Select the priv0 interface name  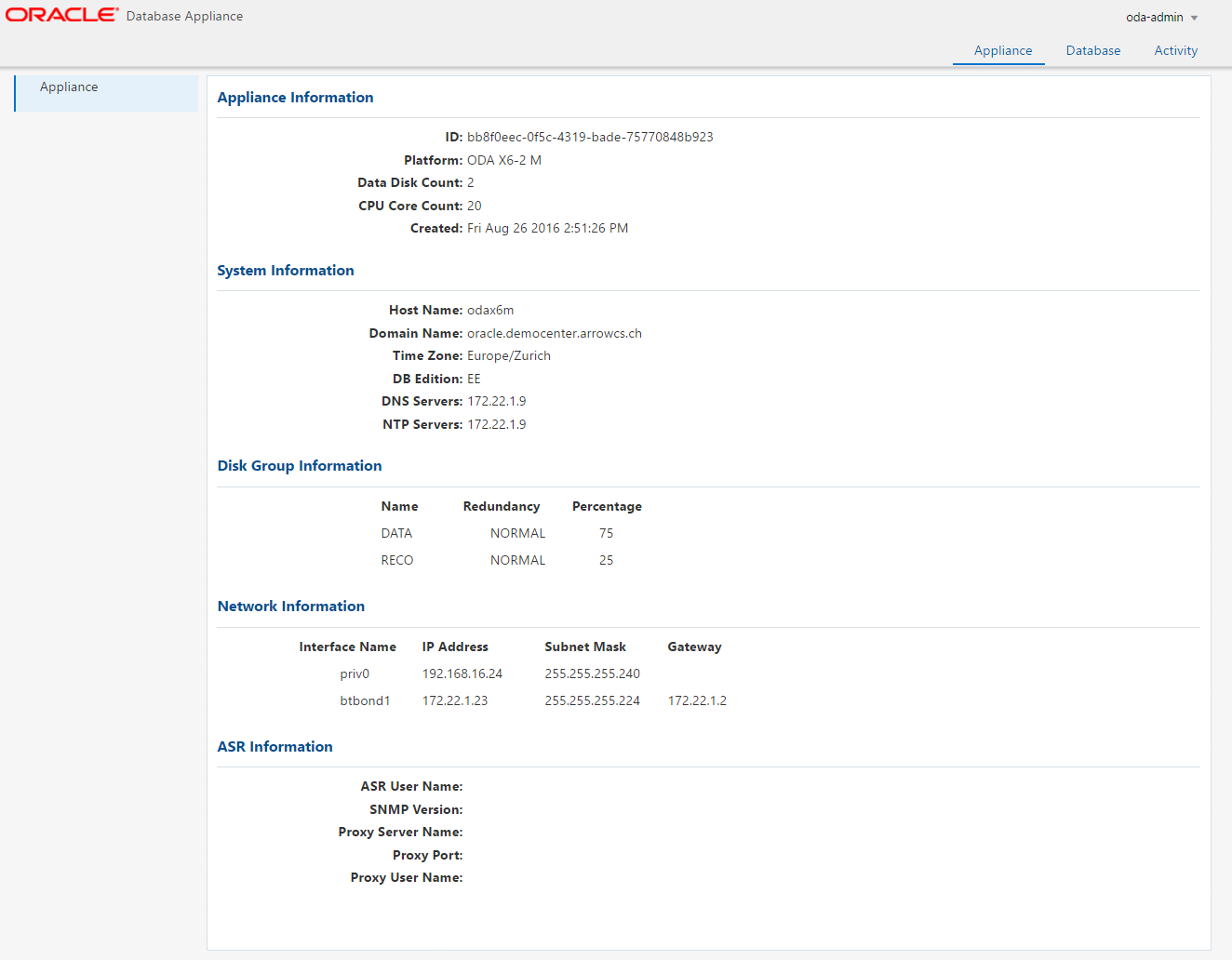point(355,673)
